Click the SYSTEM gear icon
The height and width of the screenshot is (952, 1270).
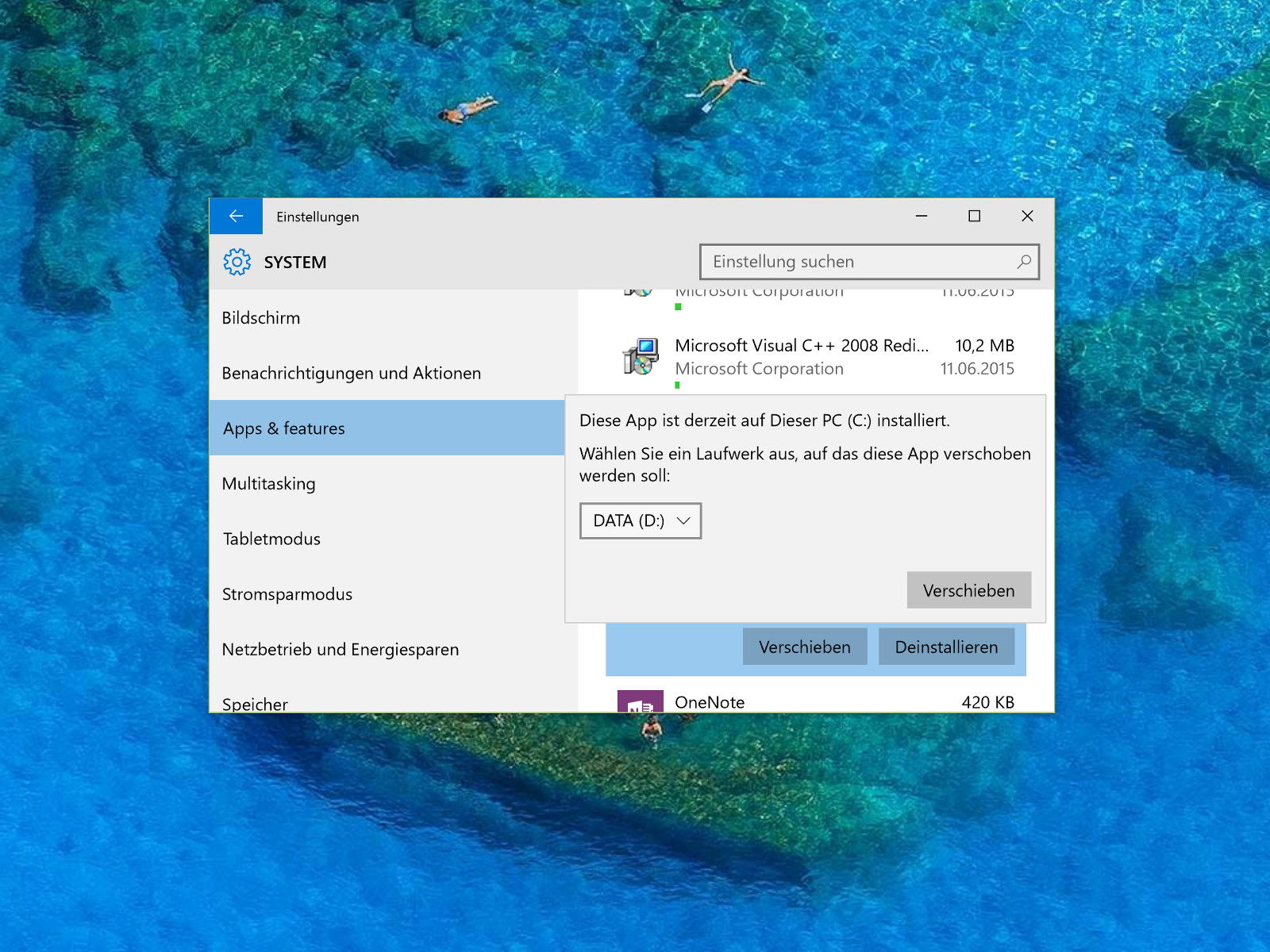(237, 262)
